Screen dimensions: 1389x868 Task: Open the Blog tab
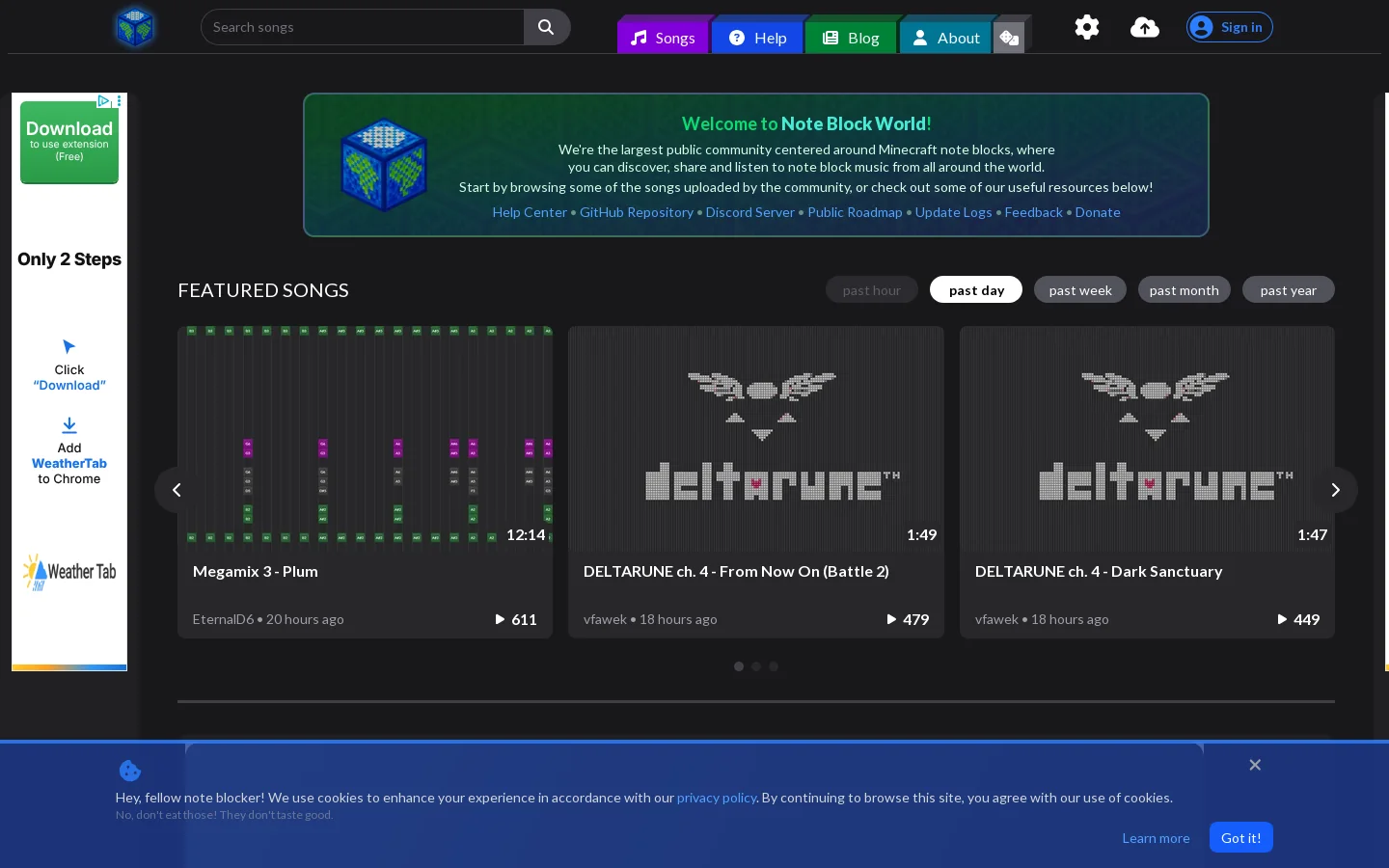point(851,38)
